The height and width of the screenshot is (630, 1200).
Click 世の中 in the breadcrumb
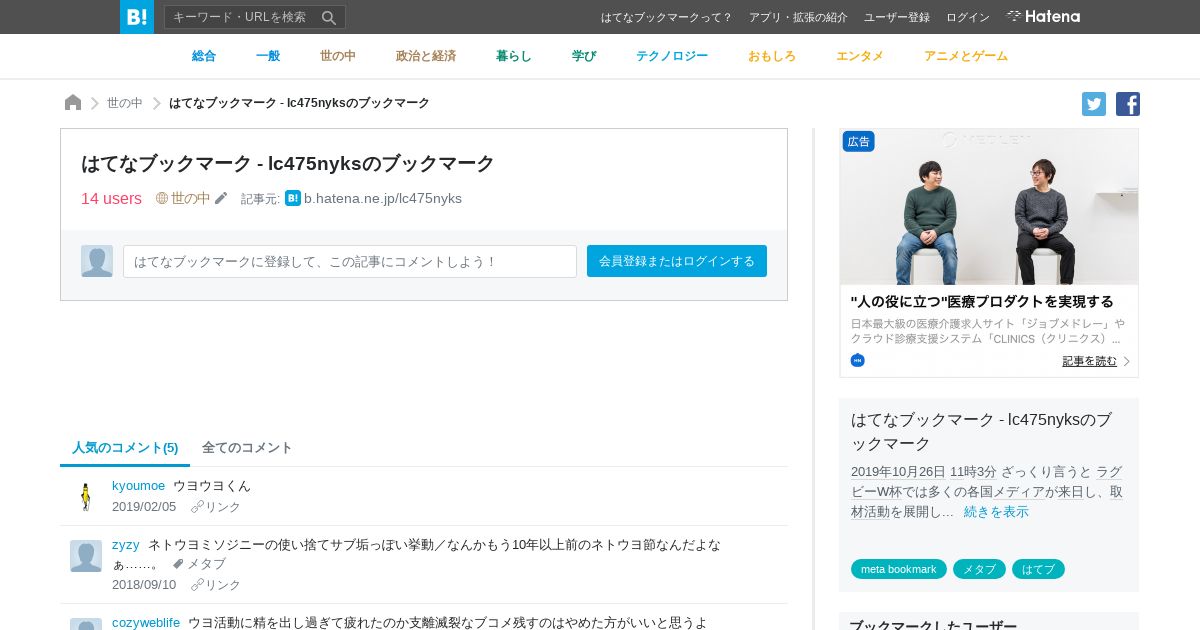coord(125,103)
